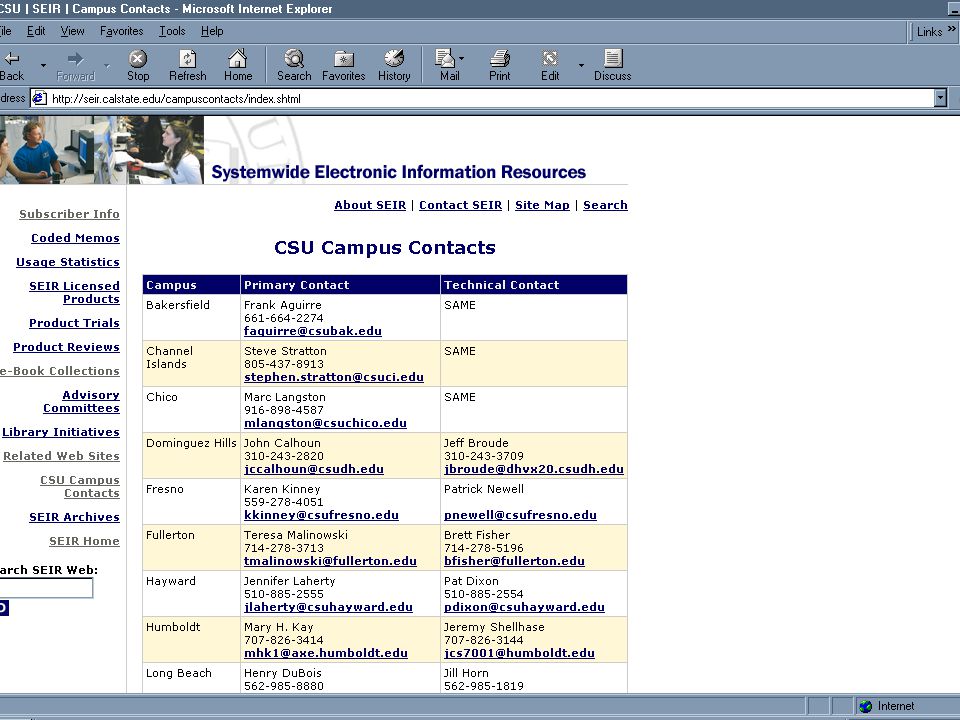The width and height of the screenshot is (960, 720).
Task: Select the Bakersfield campus cell
Action: point(192,317)
